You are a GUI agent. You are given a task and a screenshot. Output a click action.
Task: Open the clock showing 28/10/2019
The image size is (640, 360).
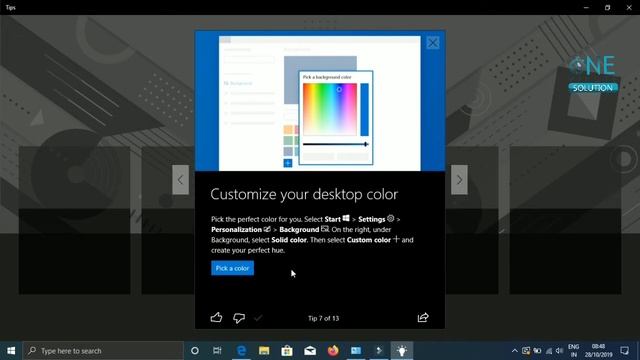(598, 351)
